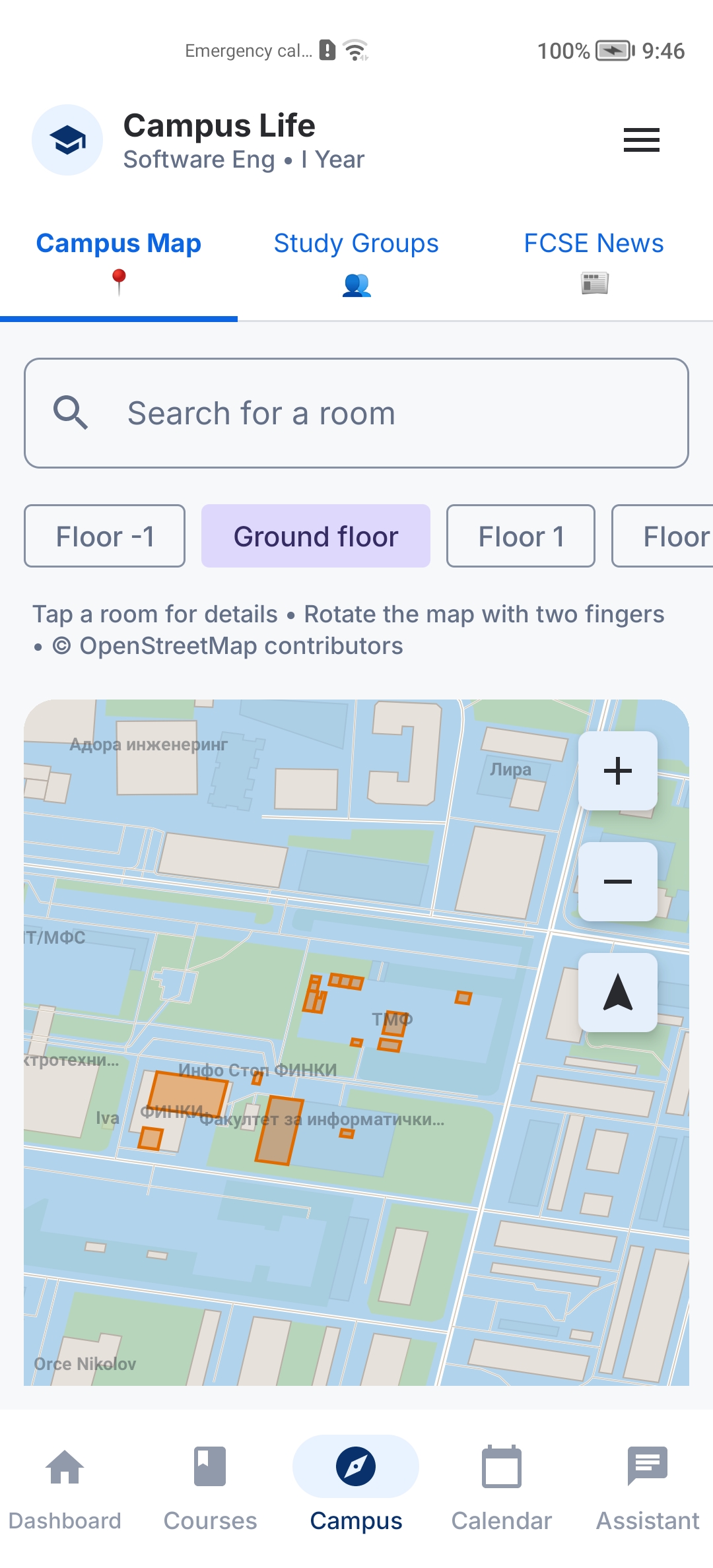Open the hamburger menu icon
Image resolution: width=713 pixels, height=1568 pixels.
pos(641,140)
